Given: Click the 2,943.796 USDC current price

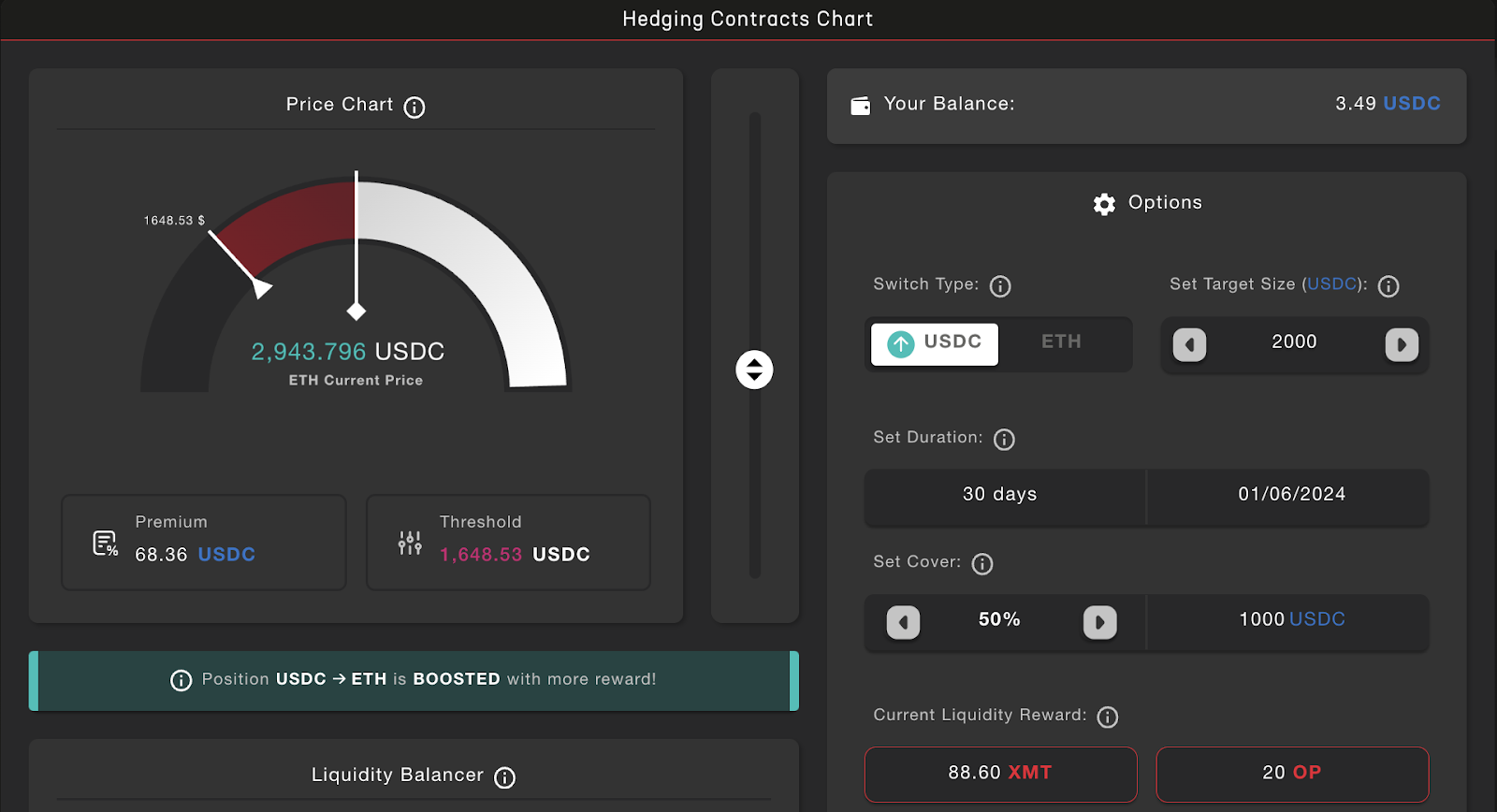Looking at the screenshot, I should (x=347, y=352).
